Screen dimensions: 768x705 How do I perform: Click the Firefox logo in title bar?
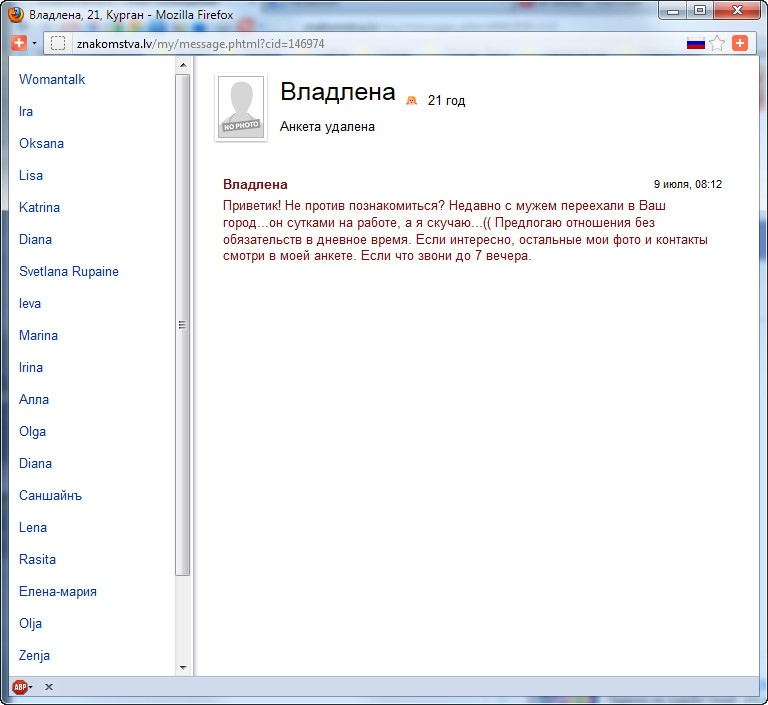click(x=16, y=14)
